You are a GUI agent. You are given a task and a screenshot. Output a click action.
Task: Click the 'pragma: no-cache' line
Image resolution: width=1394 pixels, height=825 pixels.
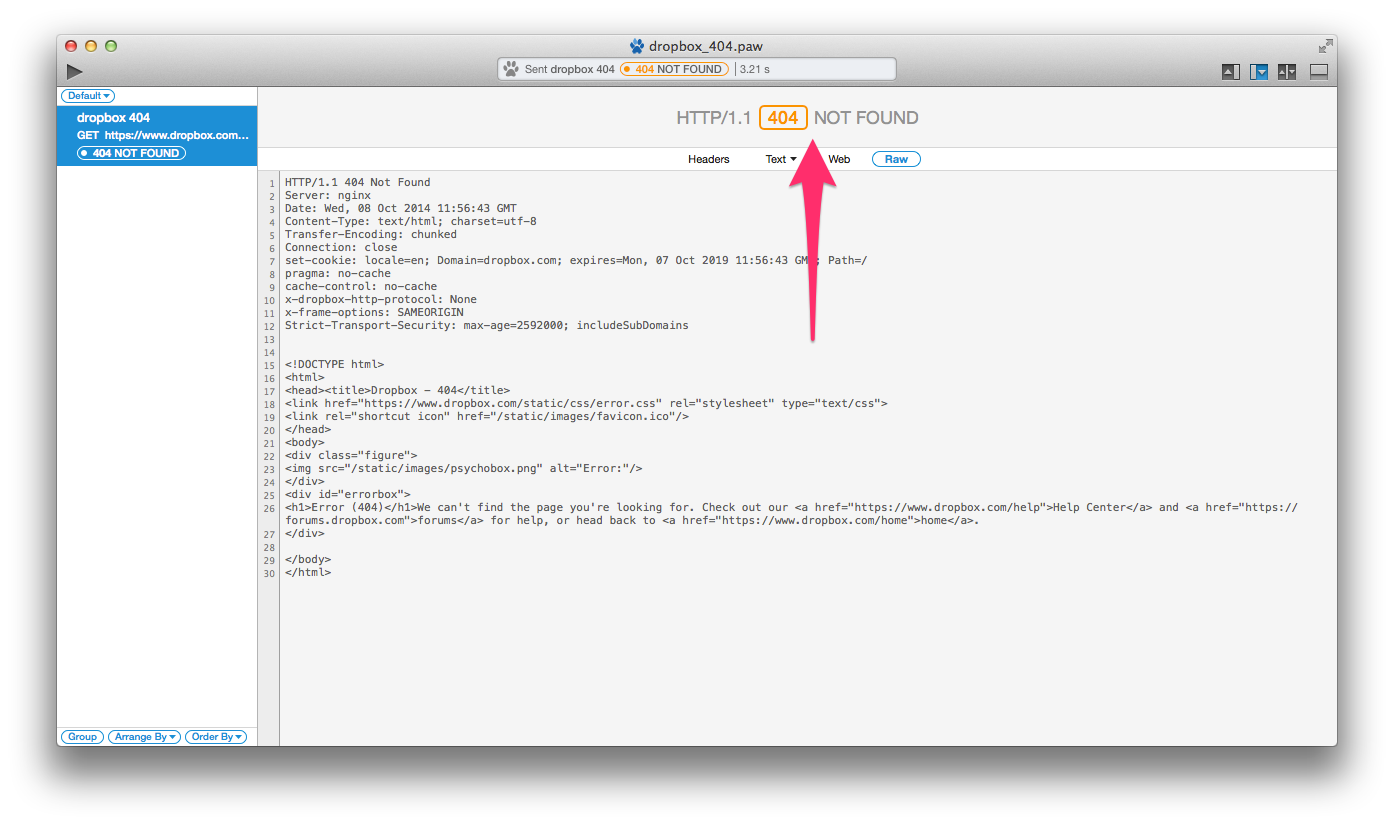(338, 274)
